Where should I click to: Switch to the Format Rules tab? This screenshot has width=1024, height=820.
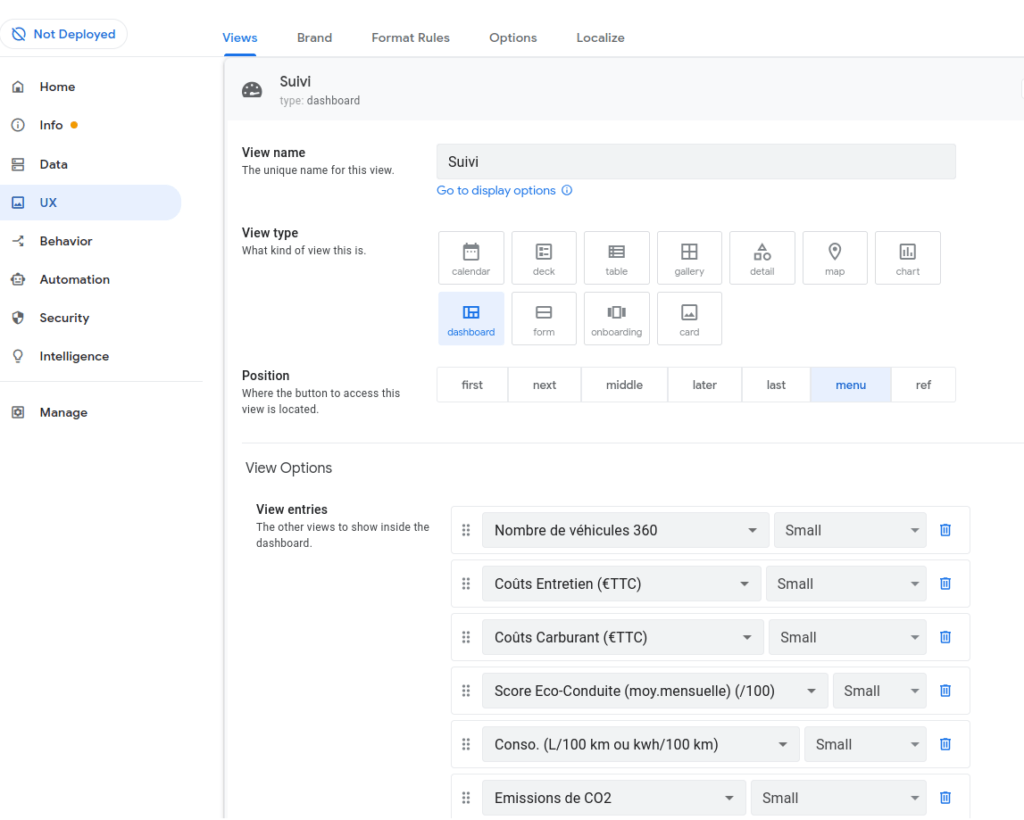pyautogui.click(x=411, y=38)
